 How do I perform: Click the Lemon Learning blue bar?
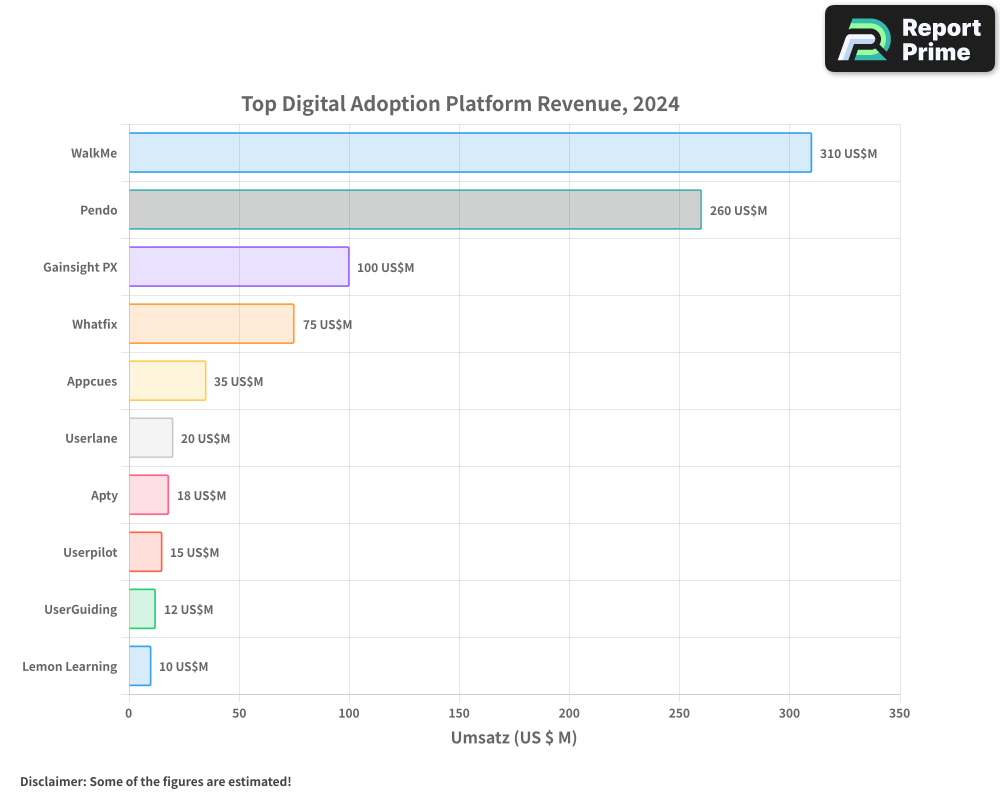pyautogui.click(x=138, y=666)
